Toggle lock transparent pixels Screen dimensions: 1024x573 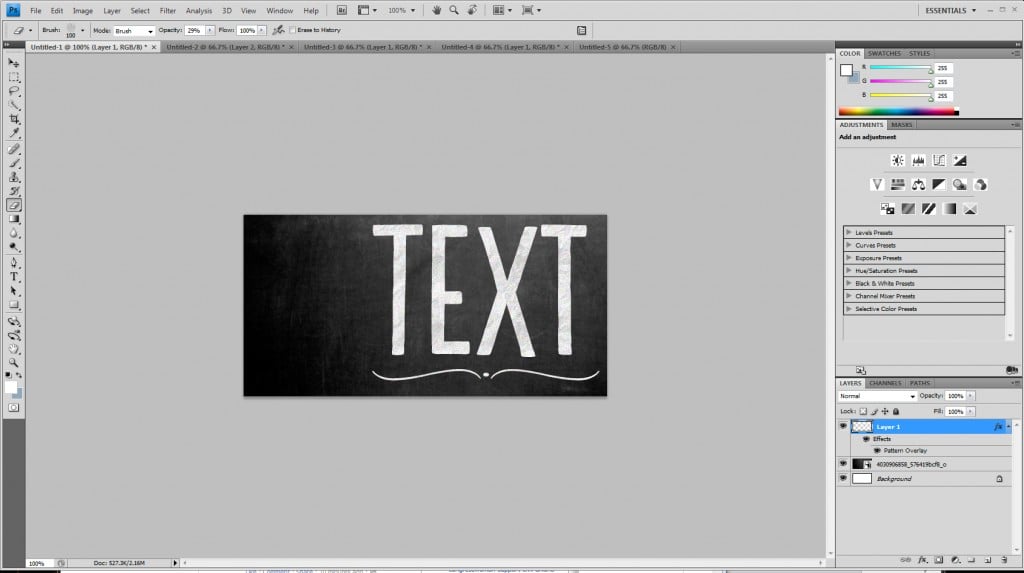pos(863,412)
